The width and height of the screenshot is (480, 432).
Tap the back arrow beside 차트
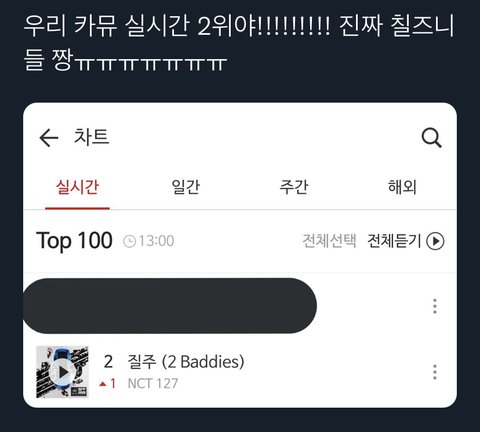coord(49,138)
